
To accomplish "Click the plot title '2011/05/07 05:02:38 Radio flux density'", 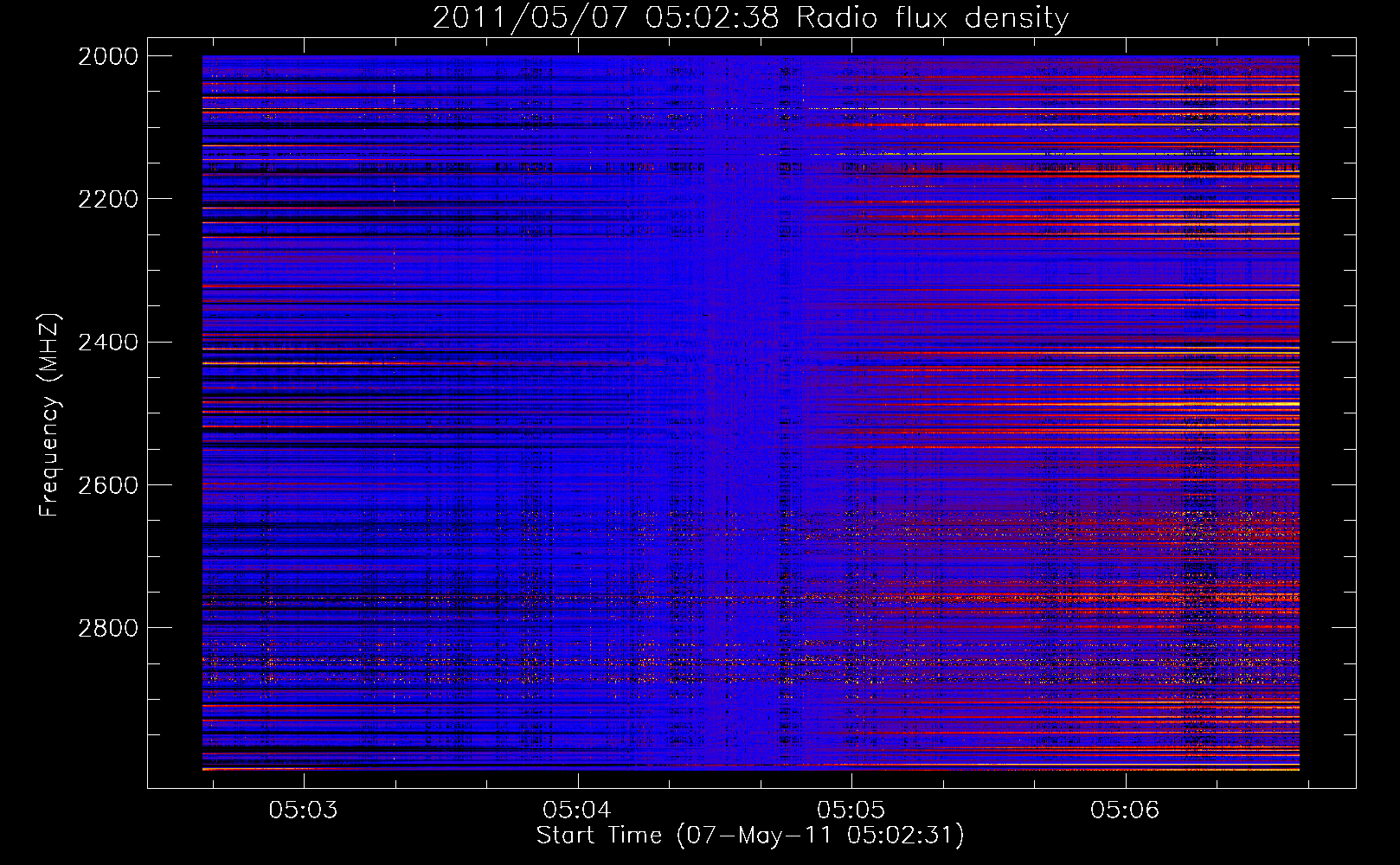I will [x=750, y=17].
